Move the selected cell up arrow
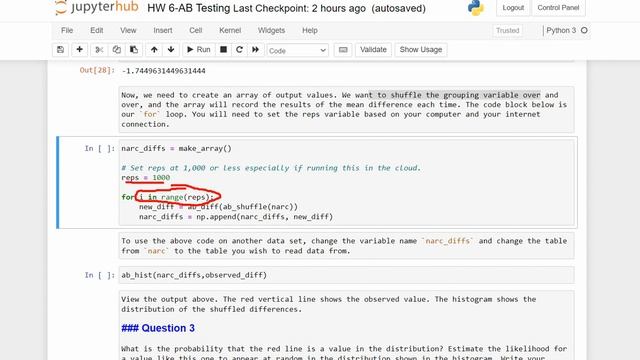Image resolution: width=640 pixels, height=360 pixels. click(x=154, y=50)
